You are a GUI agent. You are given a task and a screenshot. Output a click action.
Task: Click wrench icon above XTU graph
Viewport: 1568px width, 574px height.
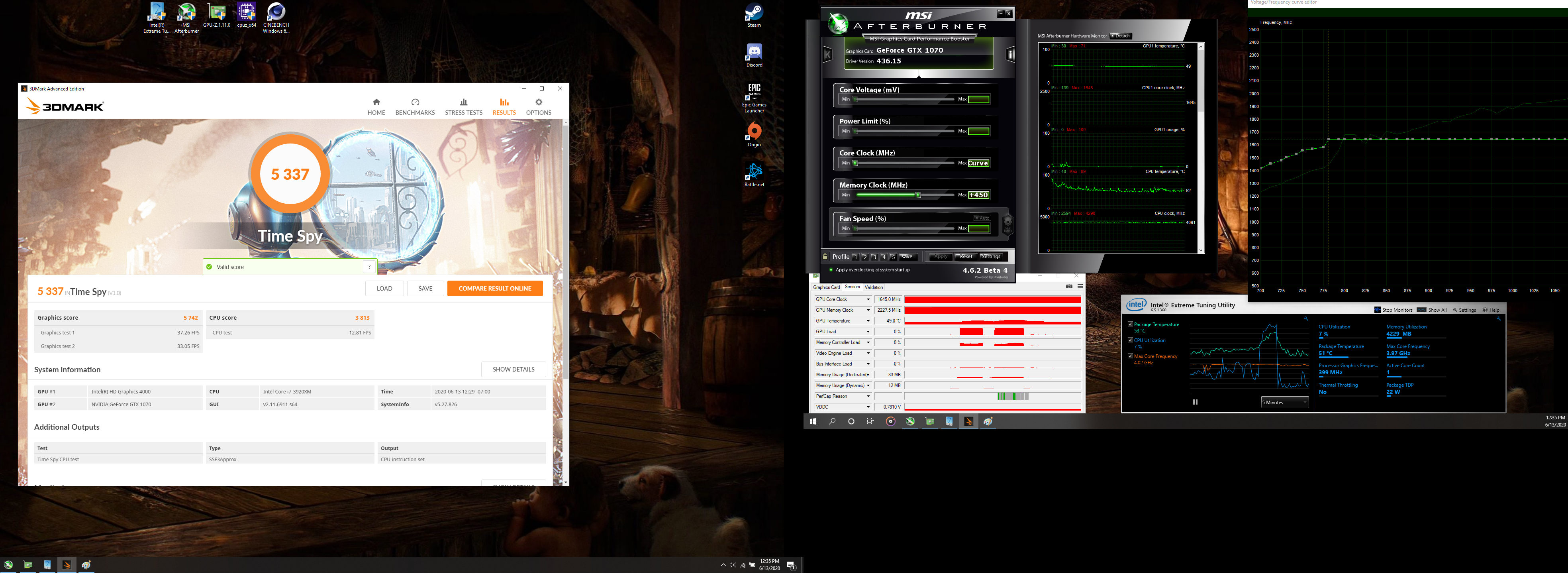[1305, 318]
